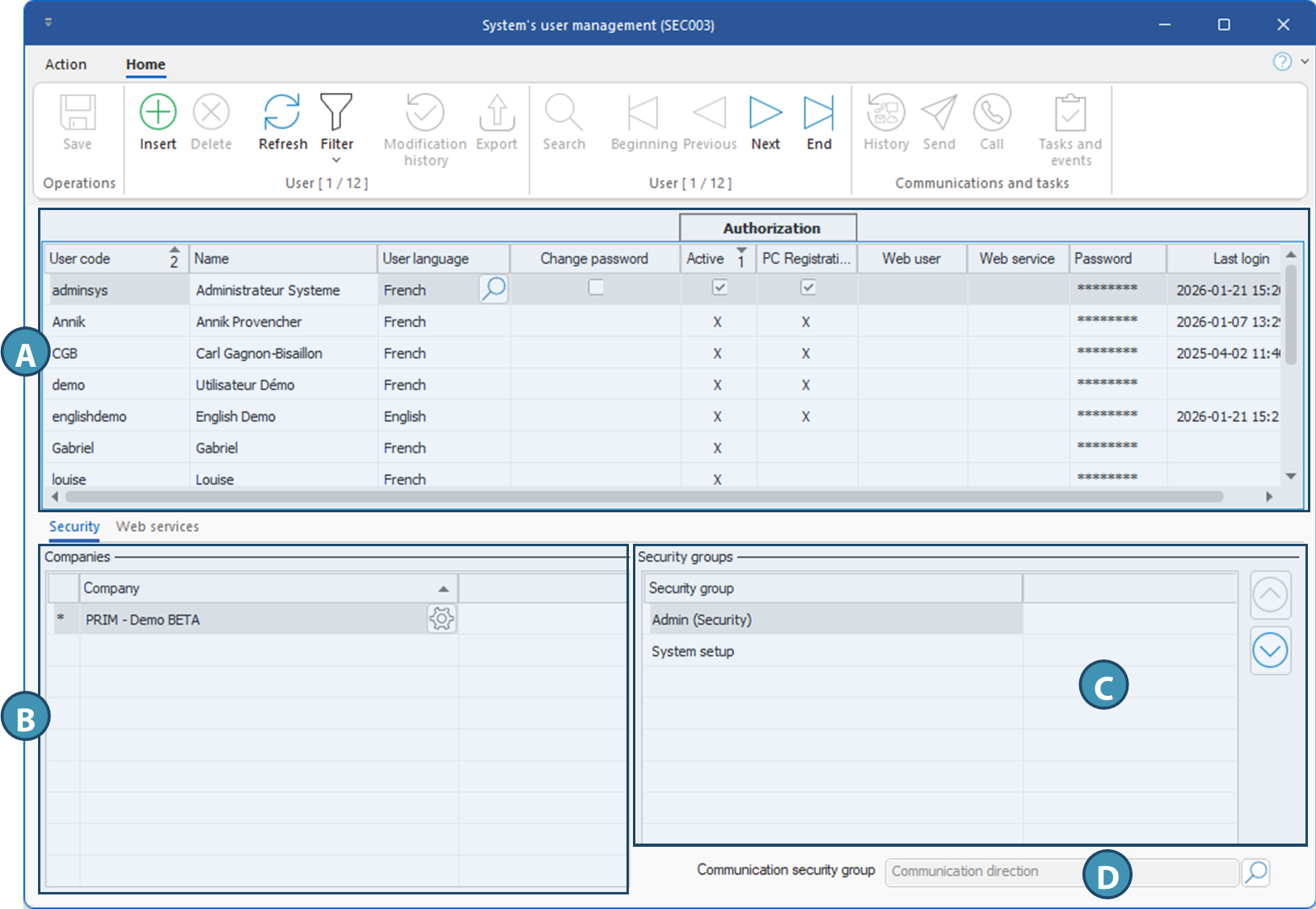Open the quick access title bar dropdown
1316x909 pixels.
click(49, 22)
